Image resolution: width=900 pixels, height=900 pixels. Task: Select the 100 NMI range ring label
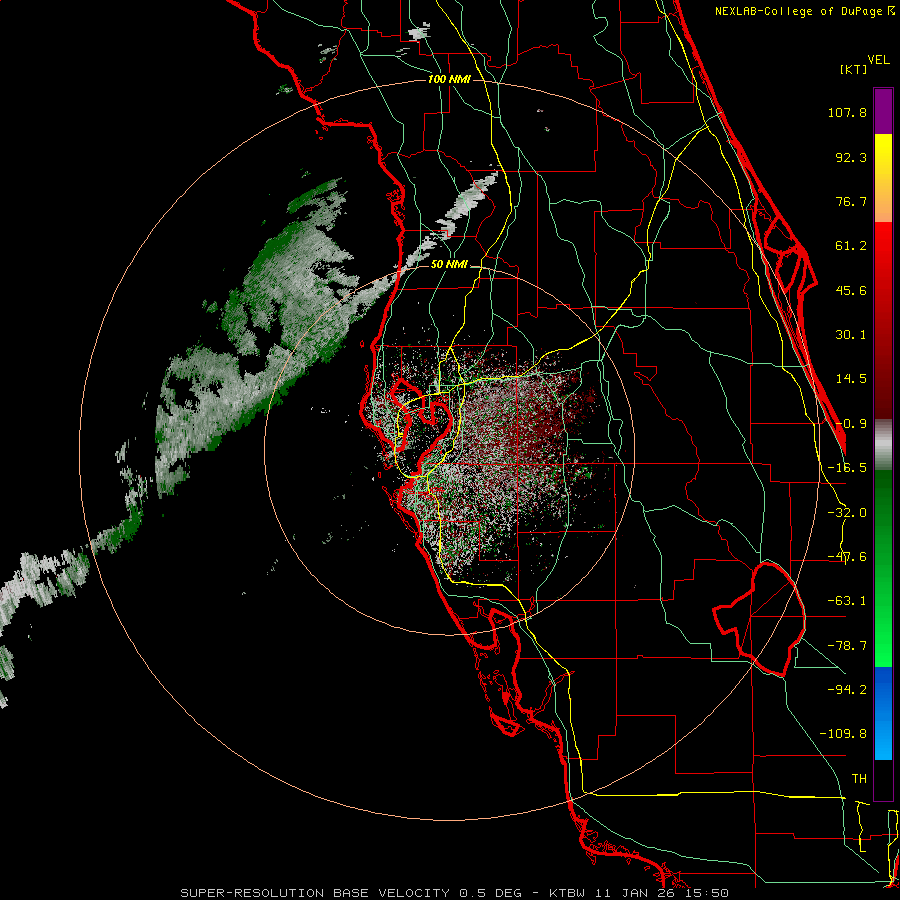click(x=449, y=79)
